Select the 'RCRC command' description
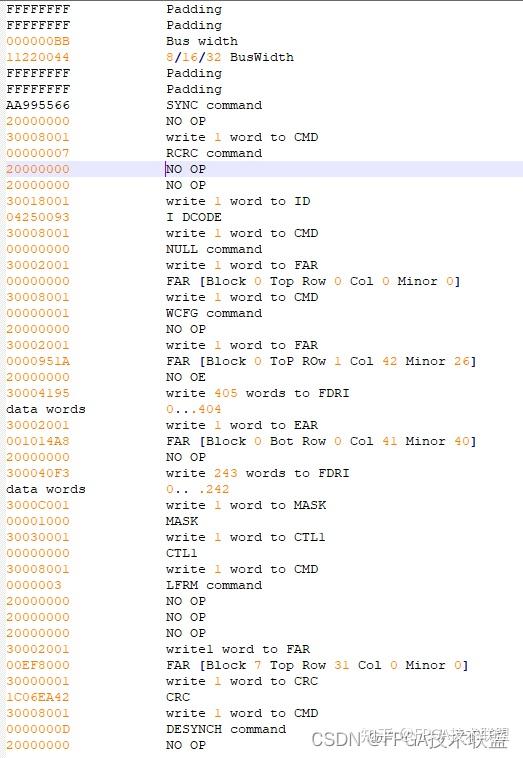Screen dimensions: 523x758 tap(214, 153)
